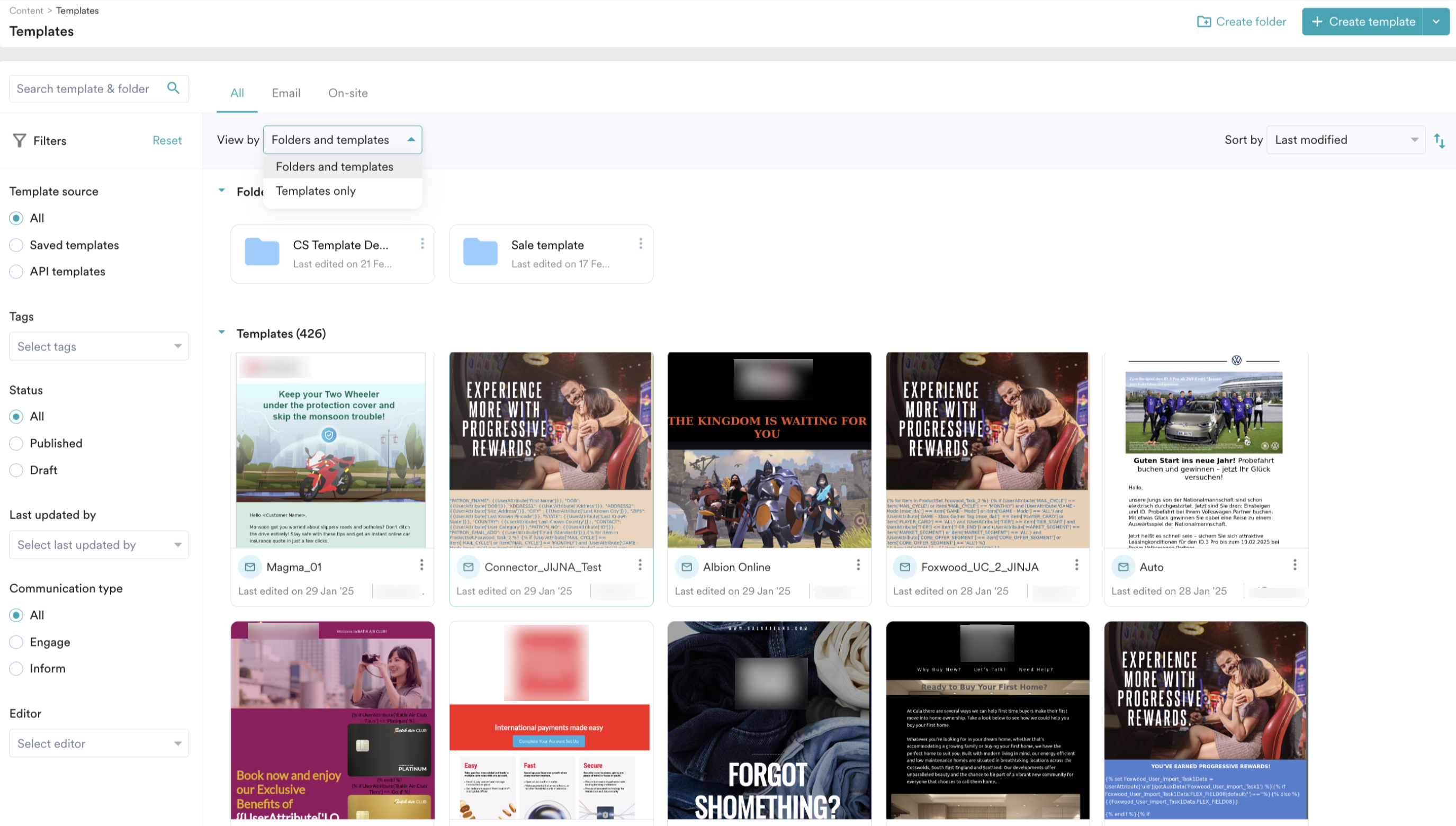Image resolution: width=1456 pixels, height=826 pixels.
Task: Switch to the Email tab
Action: (286, 93)
